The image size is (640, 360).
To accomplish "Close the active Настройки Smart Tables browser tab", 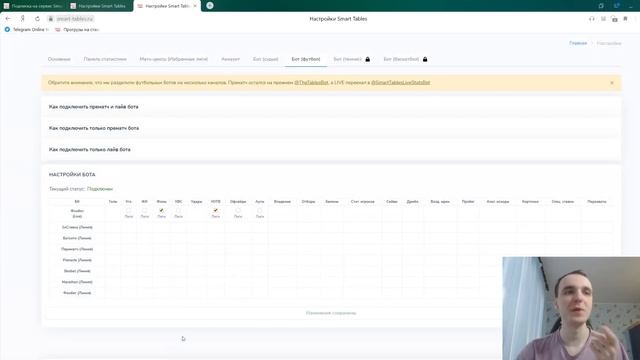I will click(195, 6).
